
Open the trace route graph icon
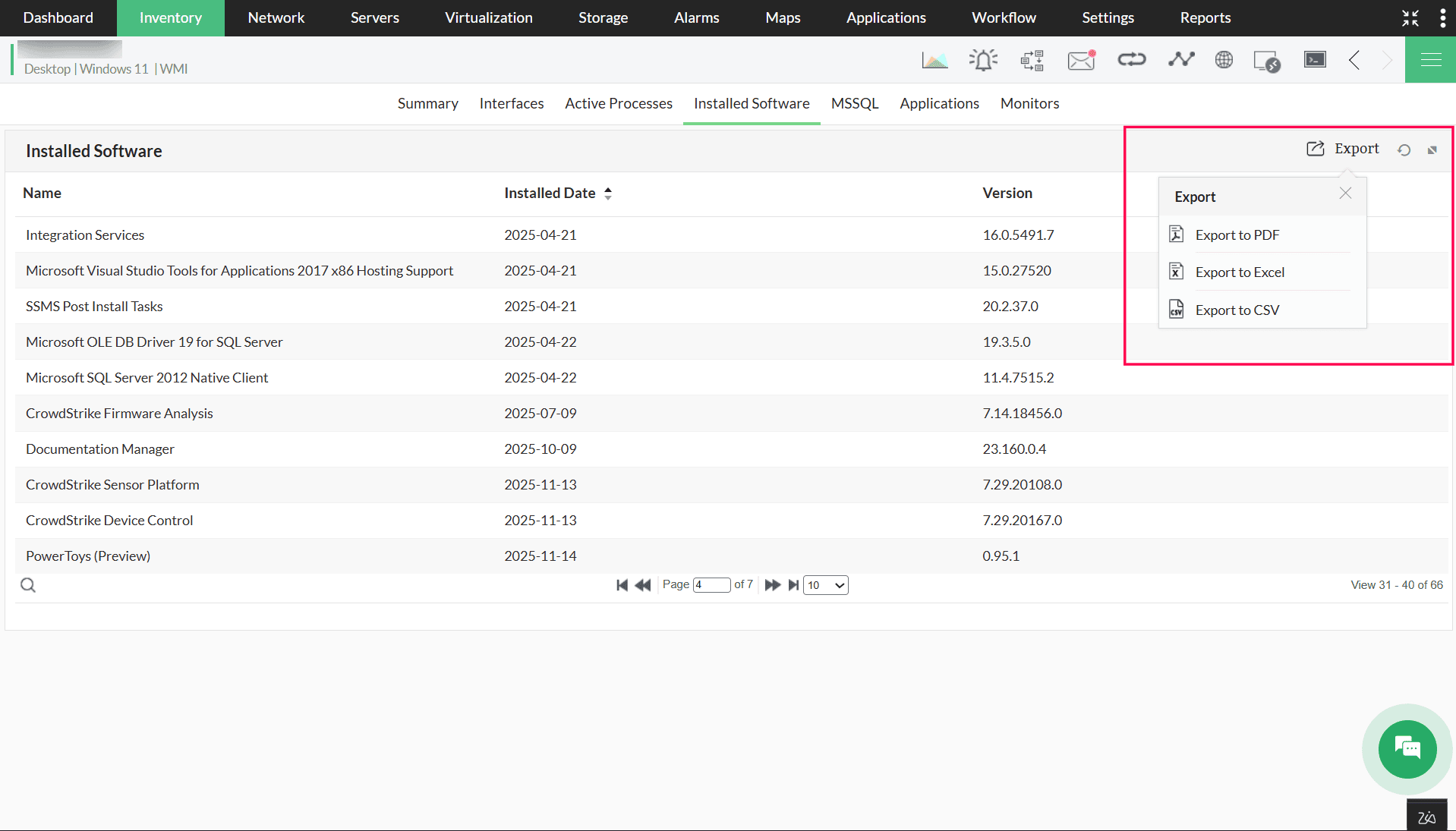click(x=1181, y=59)
